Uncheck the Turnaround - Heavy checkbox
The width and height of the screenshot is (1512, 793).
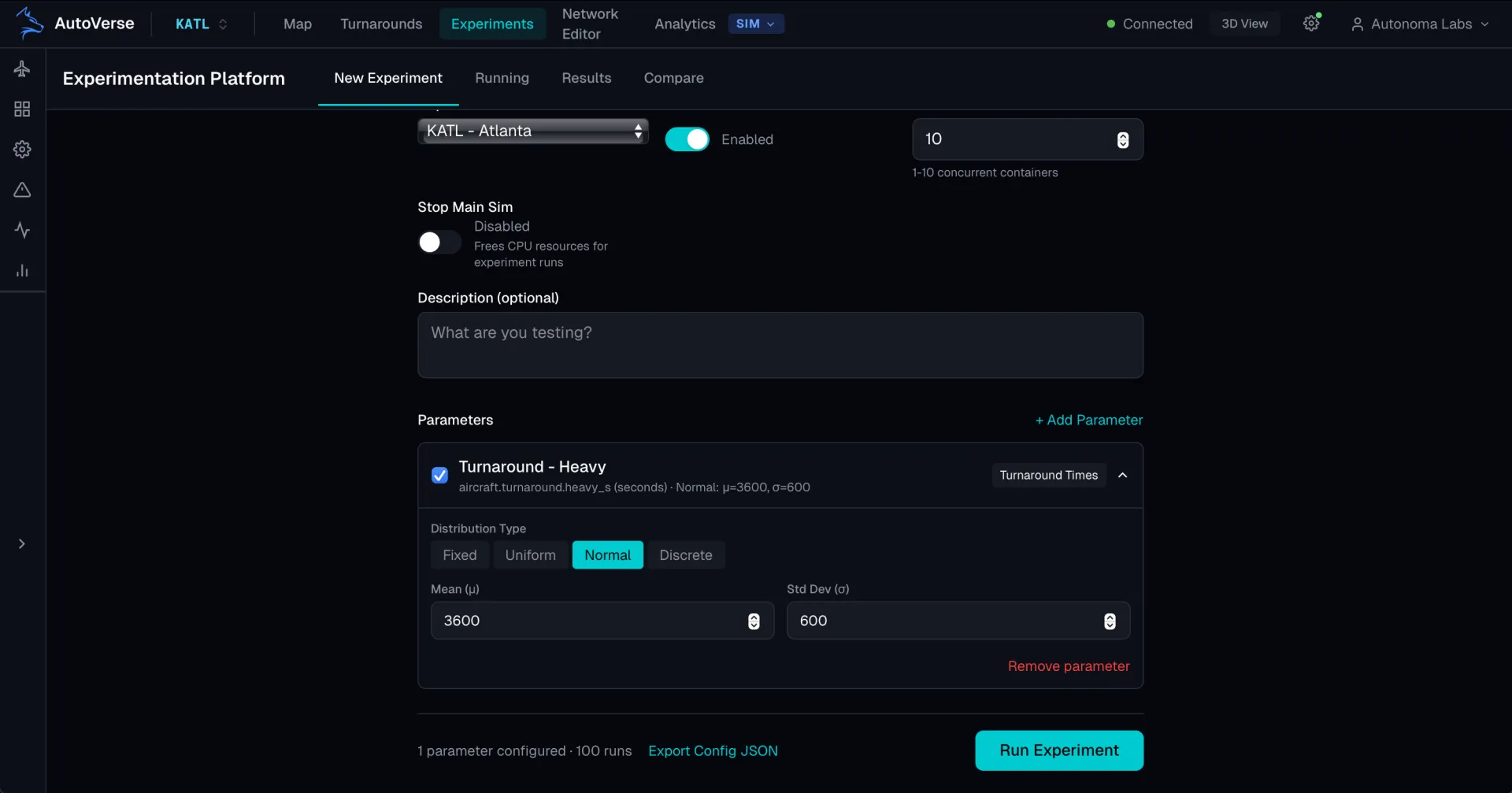click(439, 475)
